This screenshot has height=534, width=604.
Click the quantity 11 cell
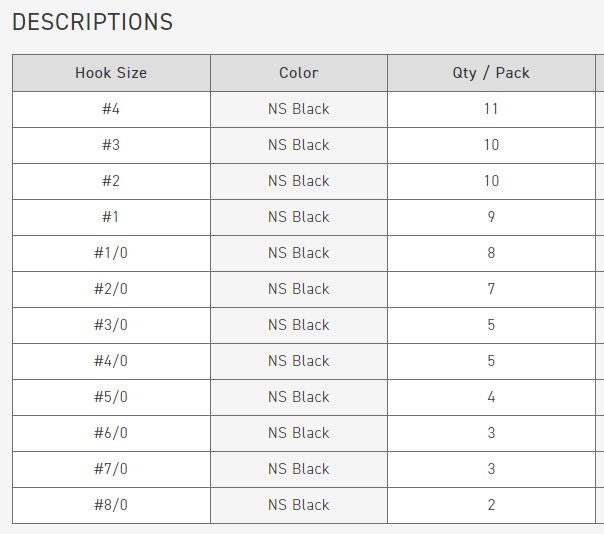(x=491, y=109)
